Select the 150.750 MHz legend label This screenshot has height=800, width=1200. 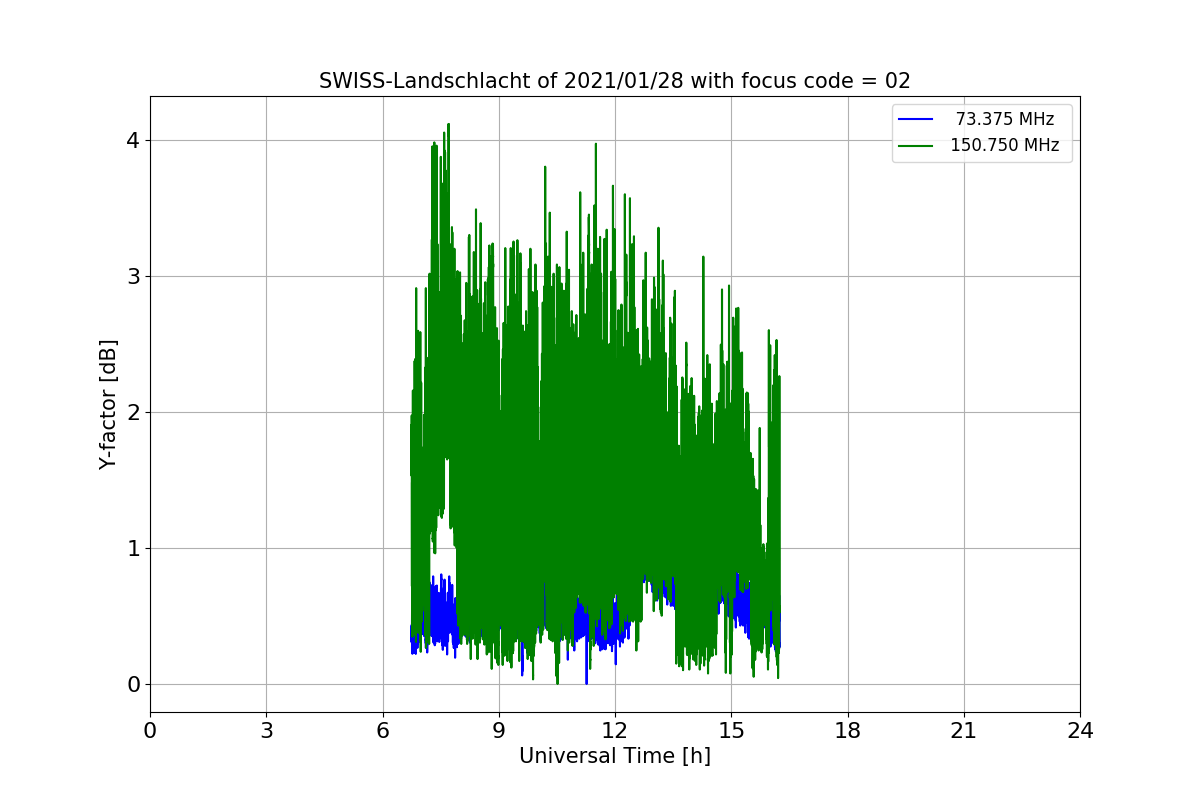click(1004, 145)
